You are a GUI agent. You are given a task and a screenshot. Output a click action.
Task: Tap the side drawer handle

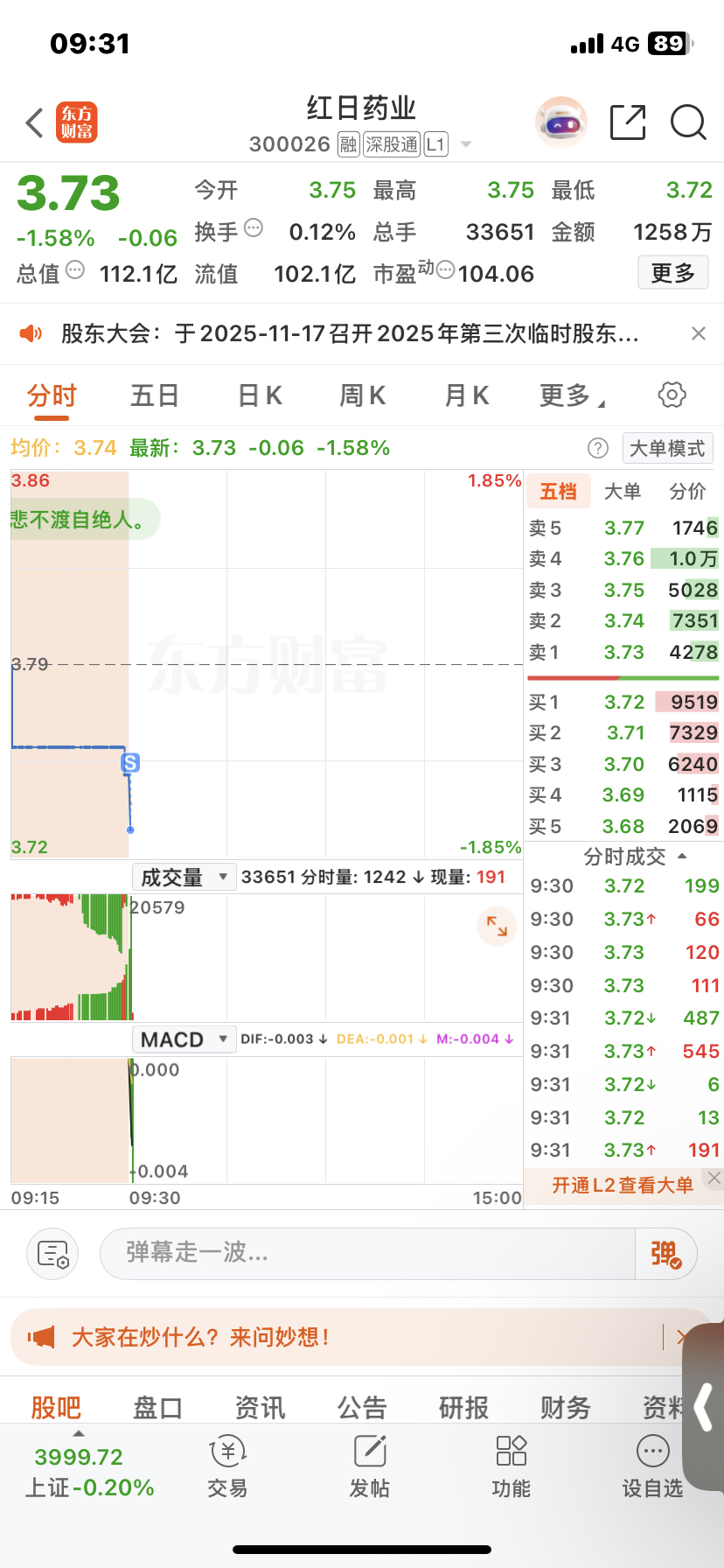[704, 1406]
